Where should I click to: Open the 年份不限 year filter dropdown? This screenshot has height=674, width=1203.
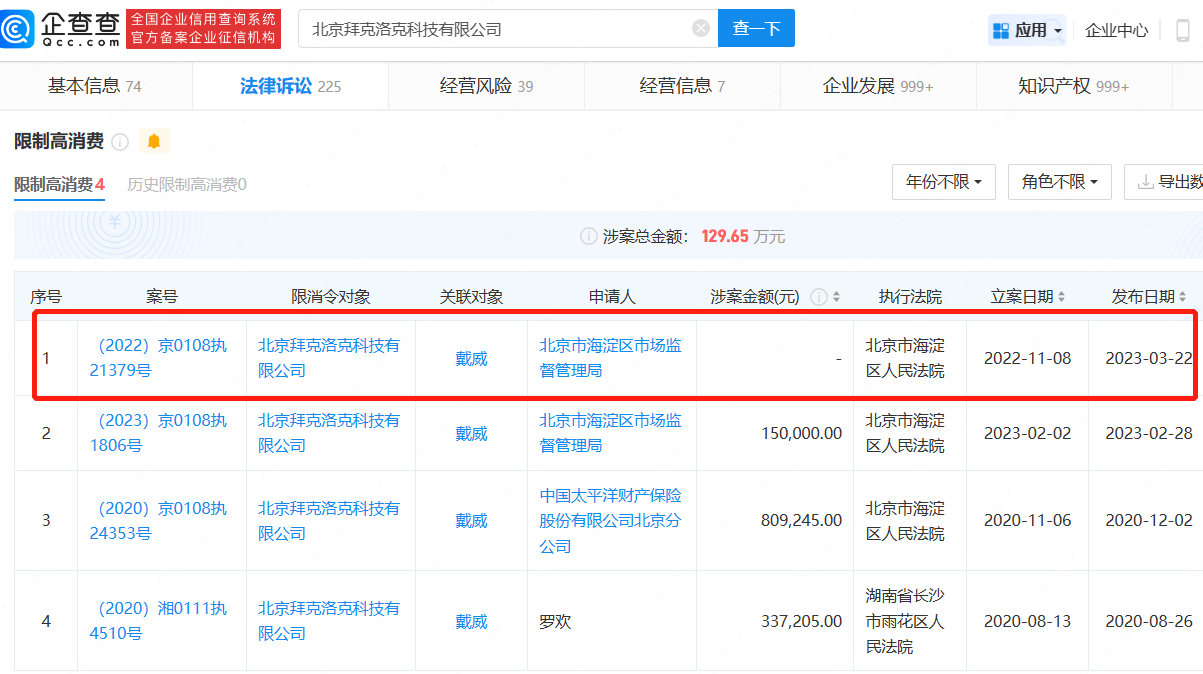(944, 182)
